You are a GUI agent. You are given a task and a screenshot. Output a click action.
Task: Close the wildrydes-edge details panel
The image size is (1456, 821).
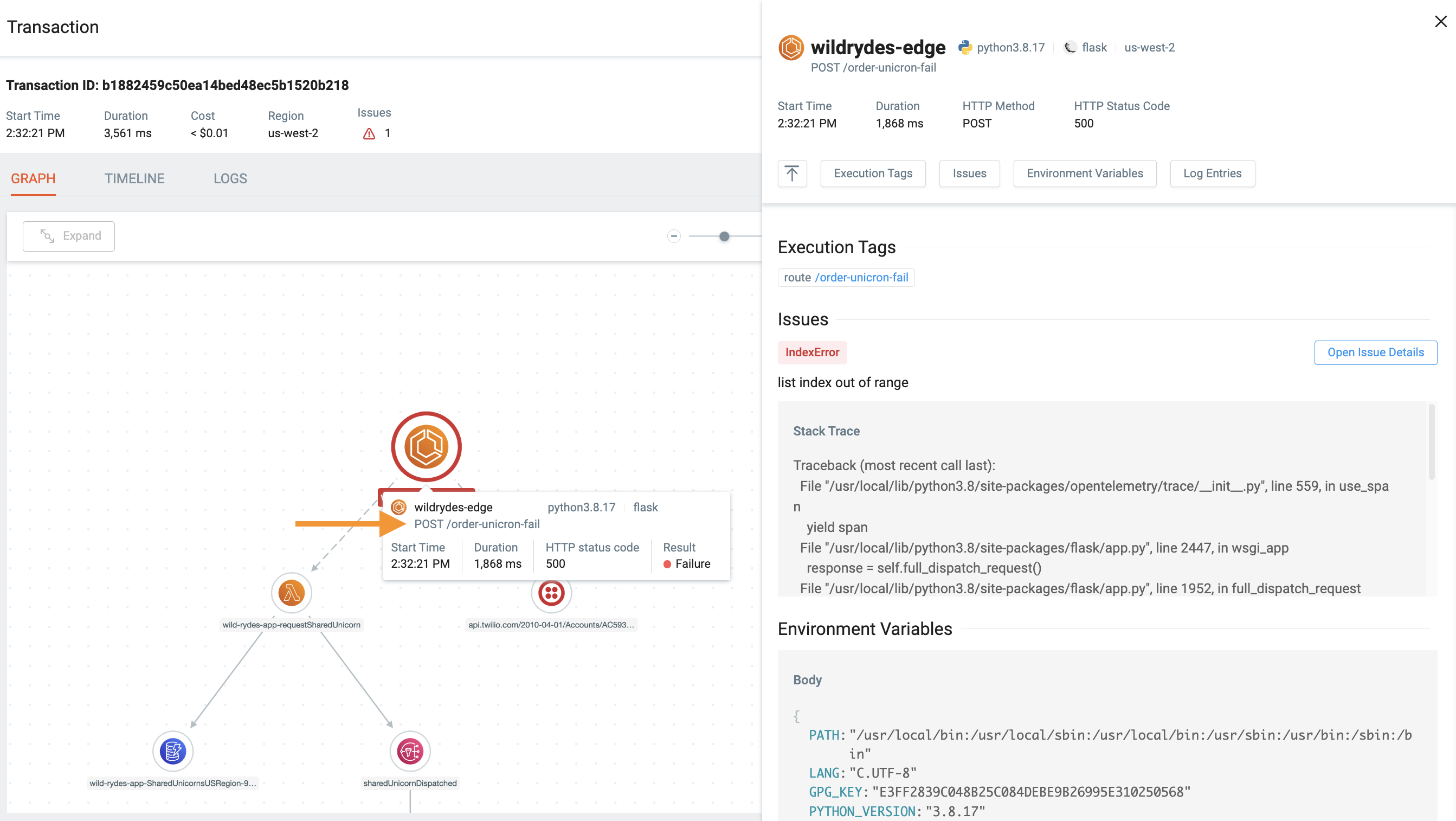[x=1440, y=22]
